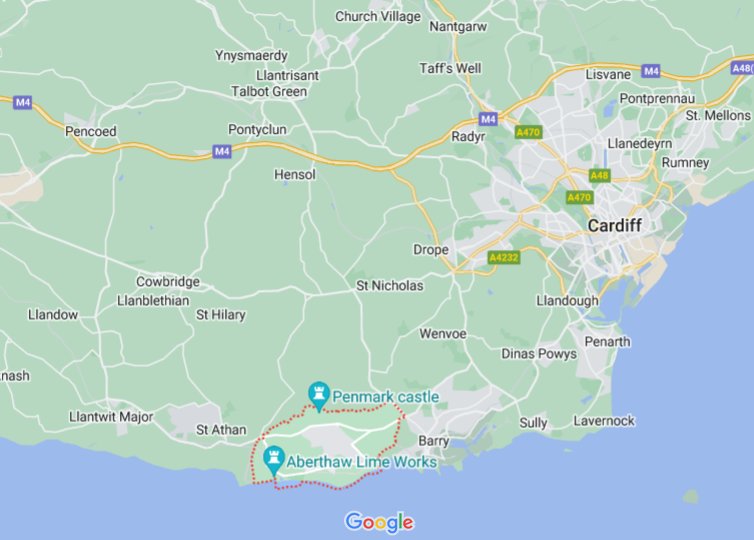
Task: Click the A48 road shield
Action: (x=599, y=176)
